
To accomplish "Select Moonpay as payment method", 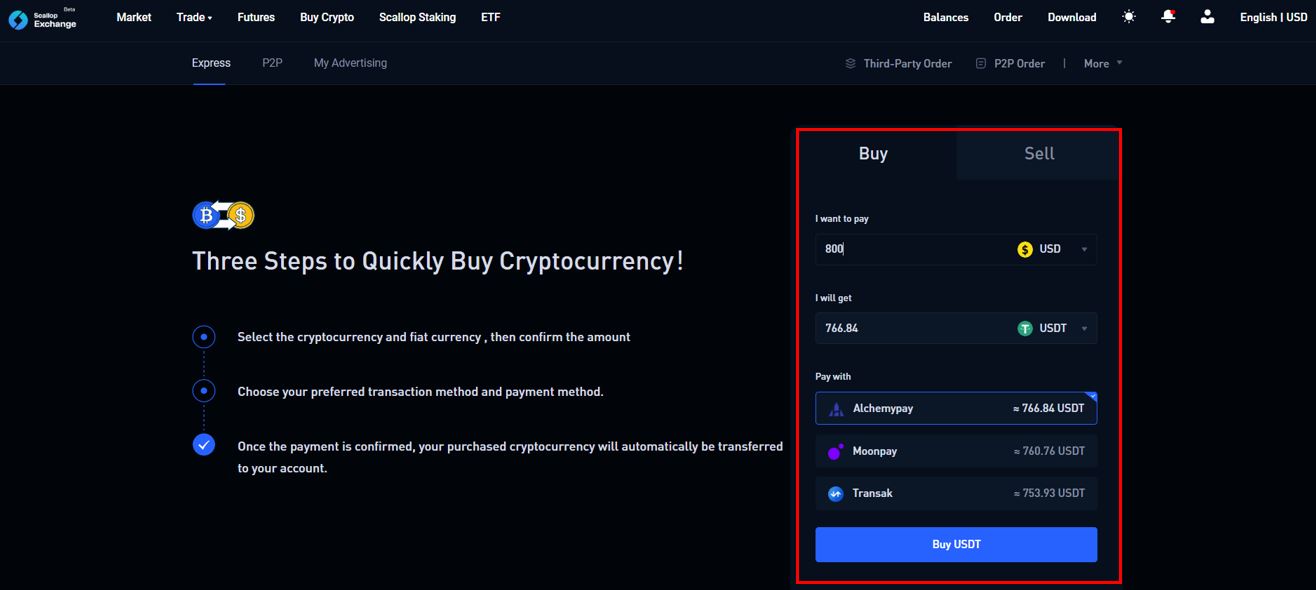I will click(956, 451).
